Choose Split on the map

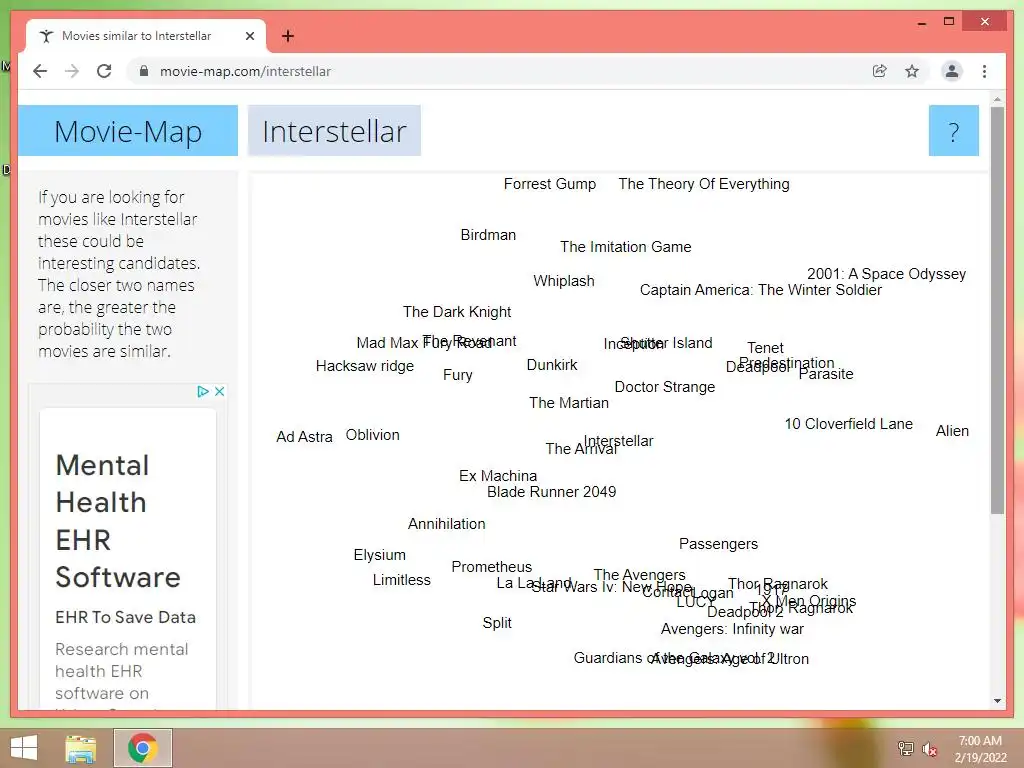pyautogui.click(x=497, y=623)
